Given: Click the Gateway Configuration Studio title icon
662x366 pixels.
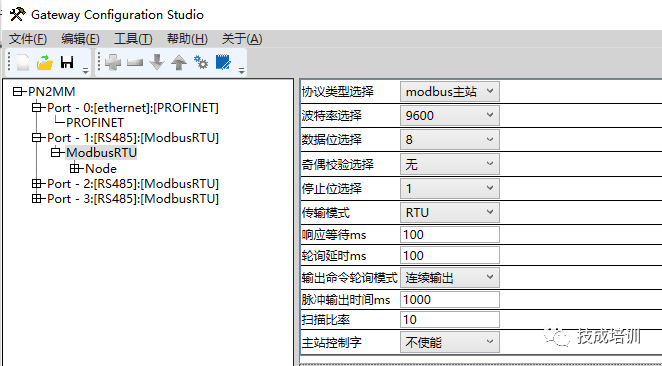Looking at the screenshot, I should pyautogui.click(x=18, y=14).
